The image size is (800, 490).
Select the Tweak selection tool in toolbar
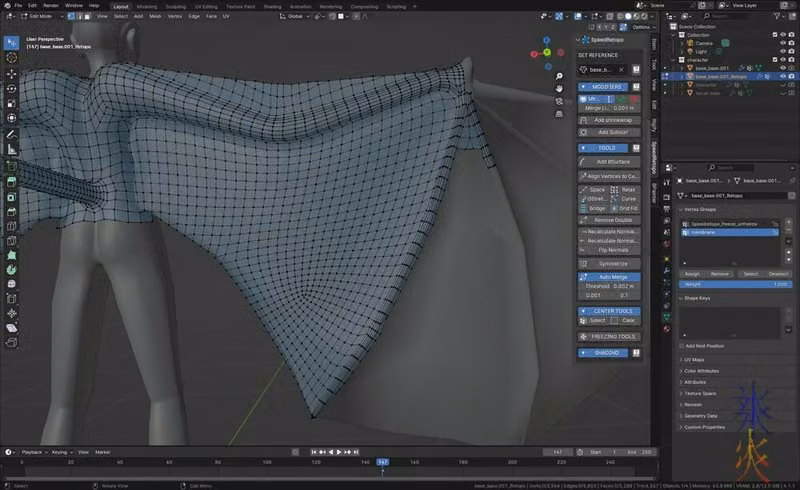pos(12,43)
